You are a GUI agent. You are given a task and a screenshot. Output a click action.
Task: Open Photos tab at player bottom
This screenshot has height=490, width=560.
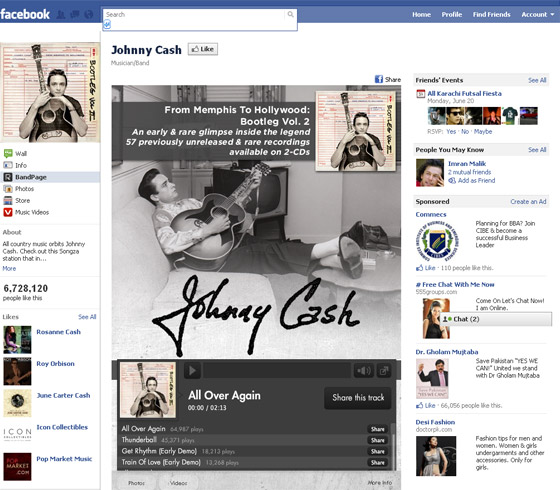136,483
